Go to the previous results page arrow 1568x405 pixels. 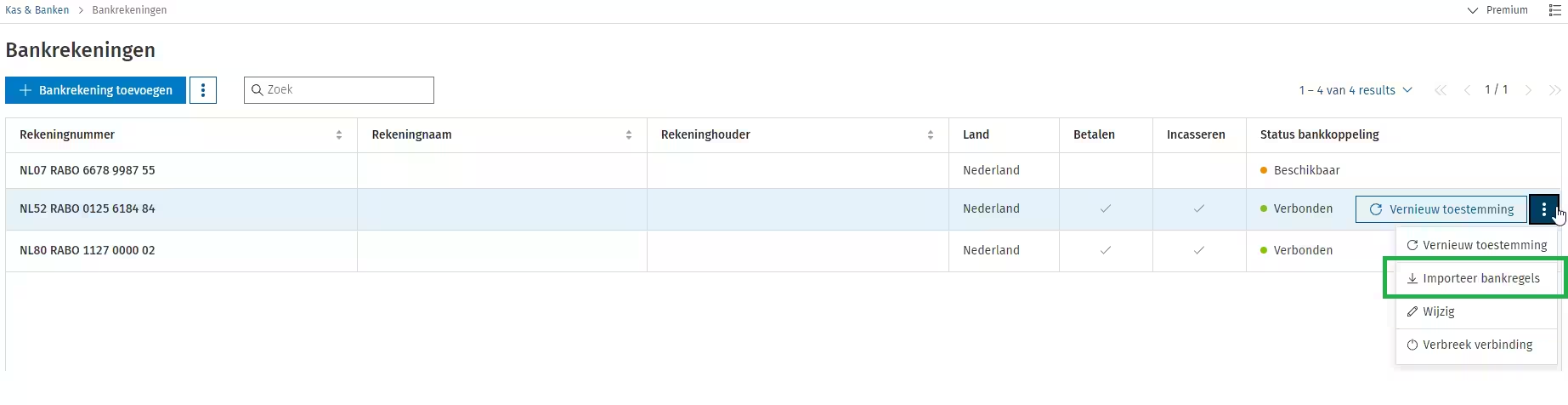(1467, 90)
